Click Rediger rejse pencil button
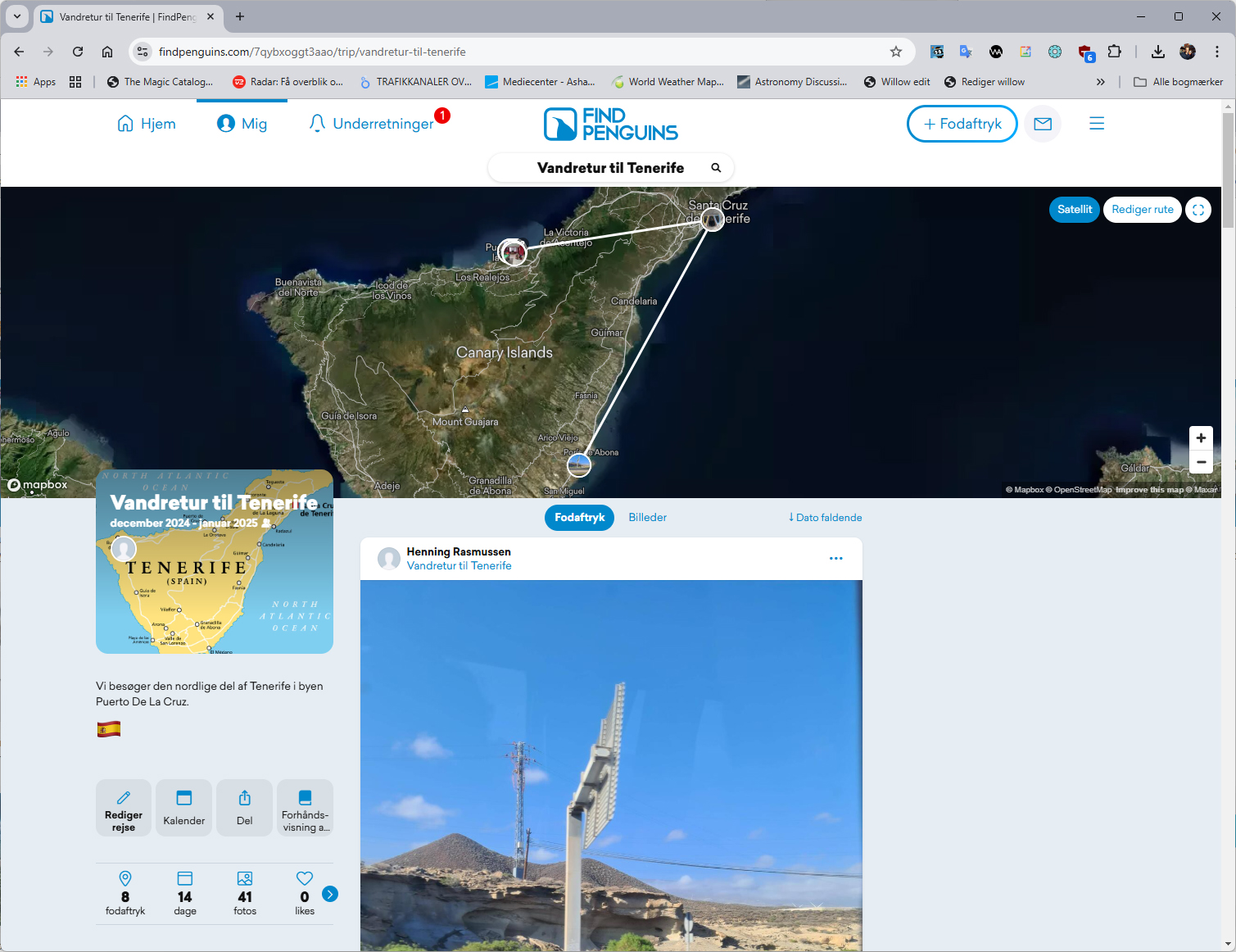1236x952 pixels. 124,808
